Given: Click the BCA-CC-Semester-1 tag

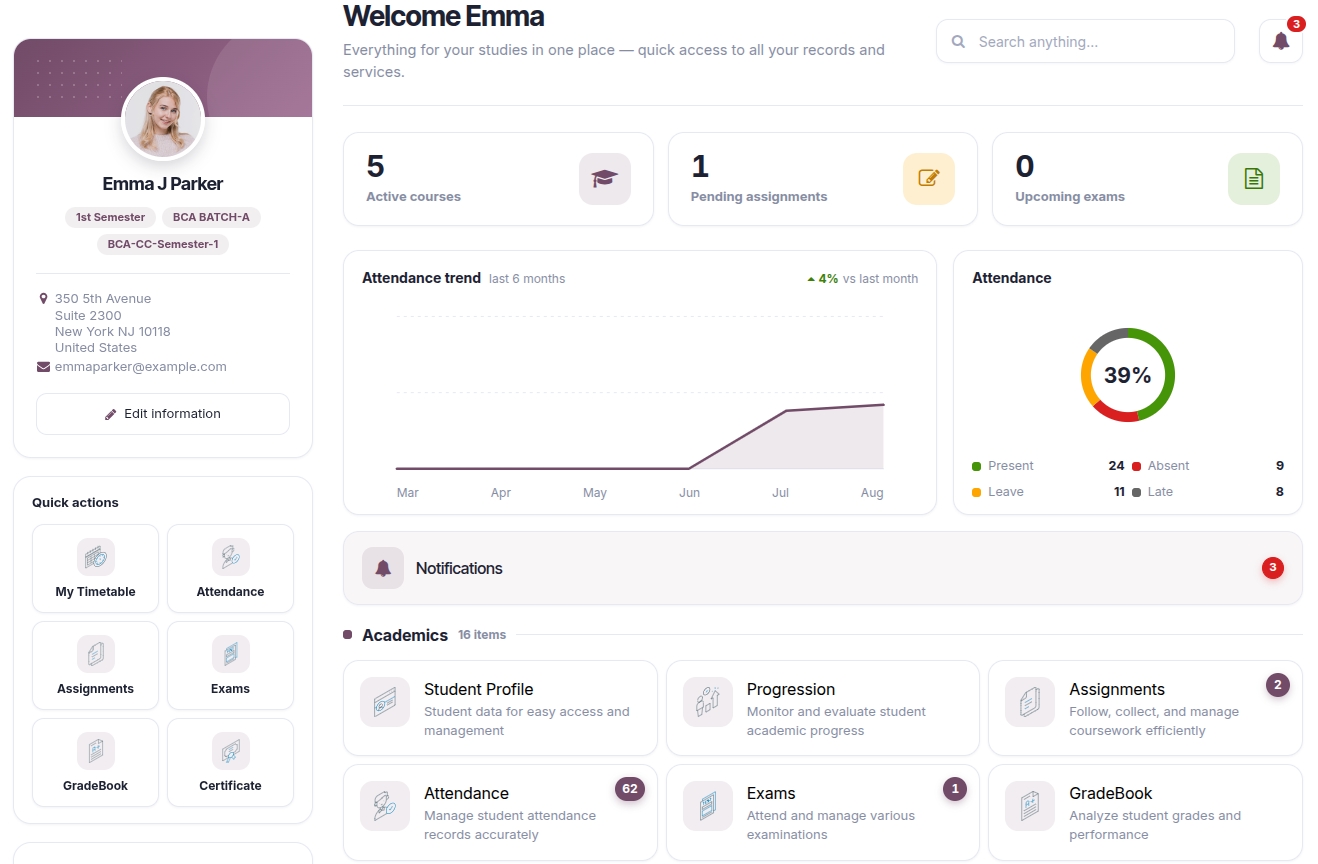Looking at the screenshot, I should click(163, 244).
